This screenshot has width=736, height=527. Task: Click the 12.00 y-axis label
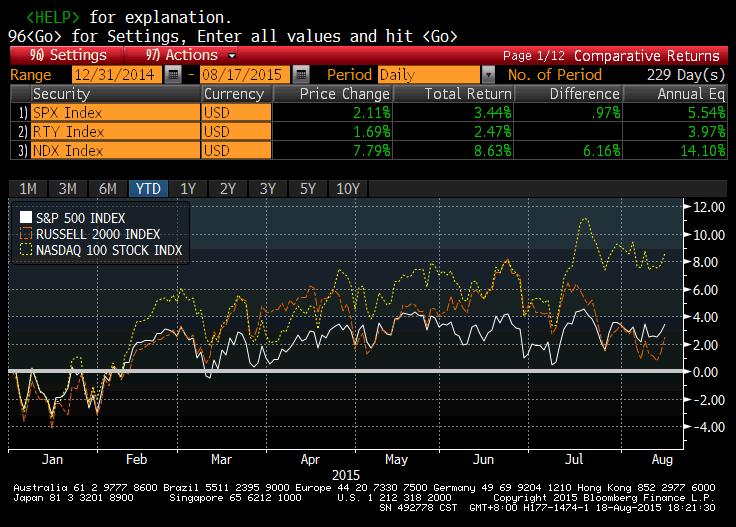pyautogui.click(x=709, y=207)
